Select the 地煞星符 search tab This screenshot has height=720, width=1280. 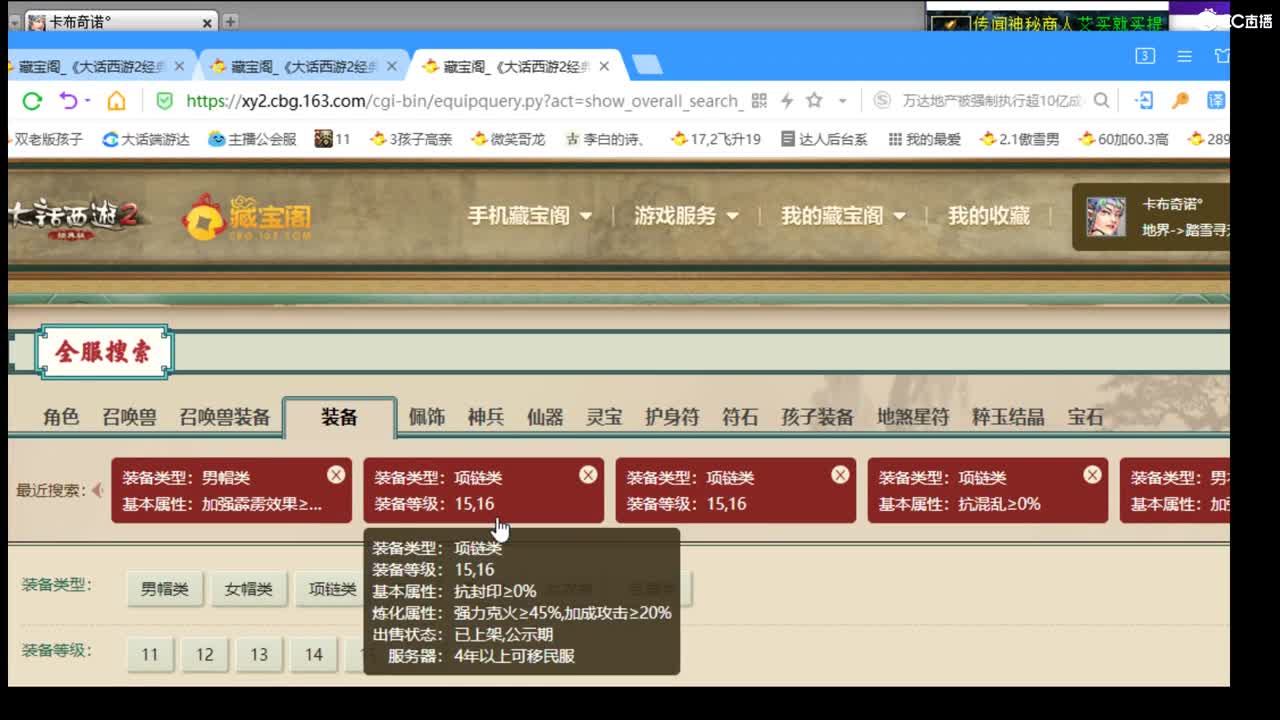(913, 417)
